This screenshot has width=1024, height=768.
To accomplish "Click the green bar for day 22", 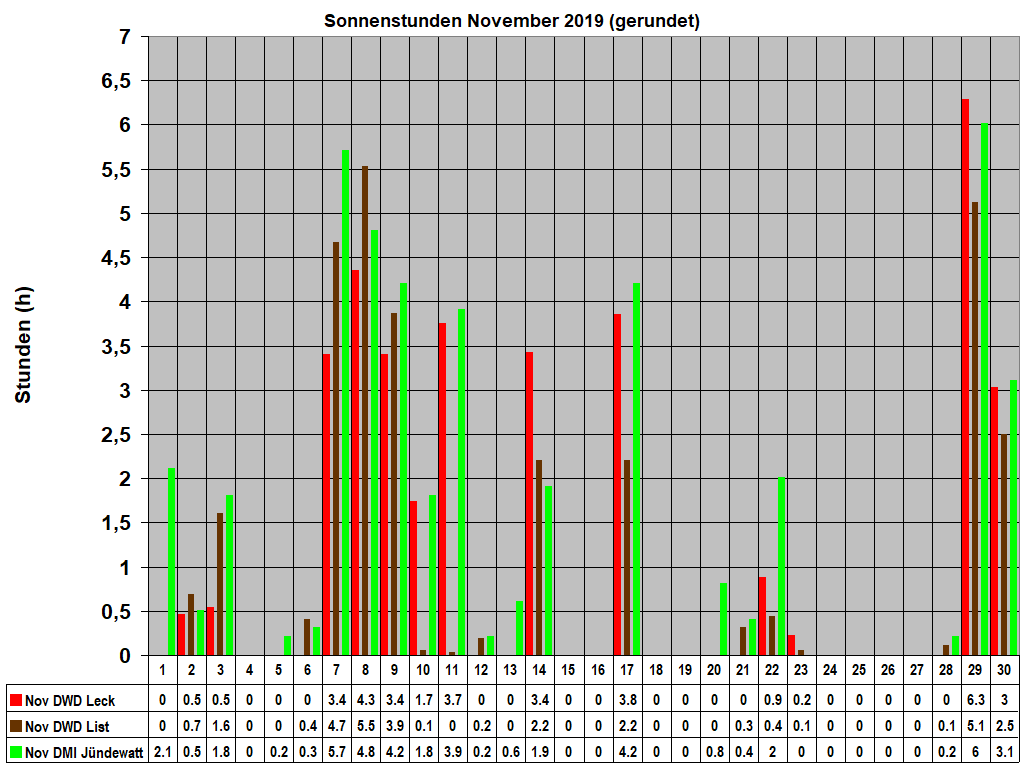I will (x=782, y=566).
